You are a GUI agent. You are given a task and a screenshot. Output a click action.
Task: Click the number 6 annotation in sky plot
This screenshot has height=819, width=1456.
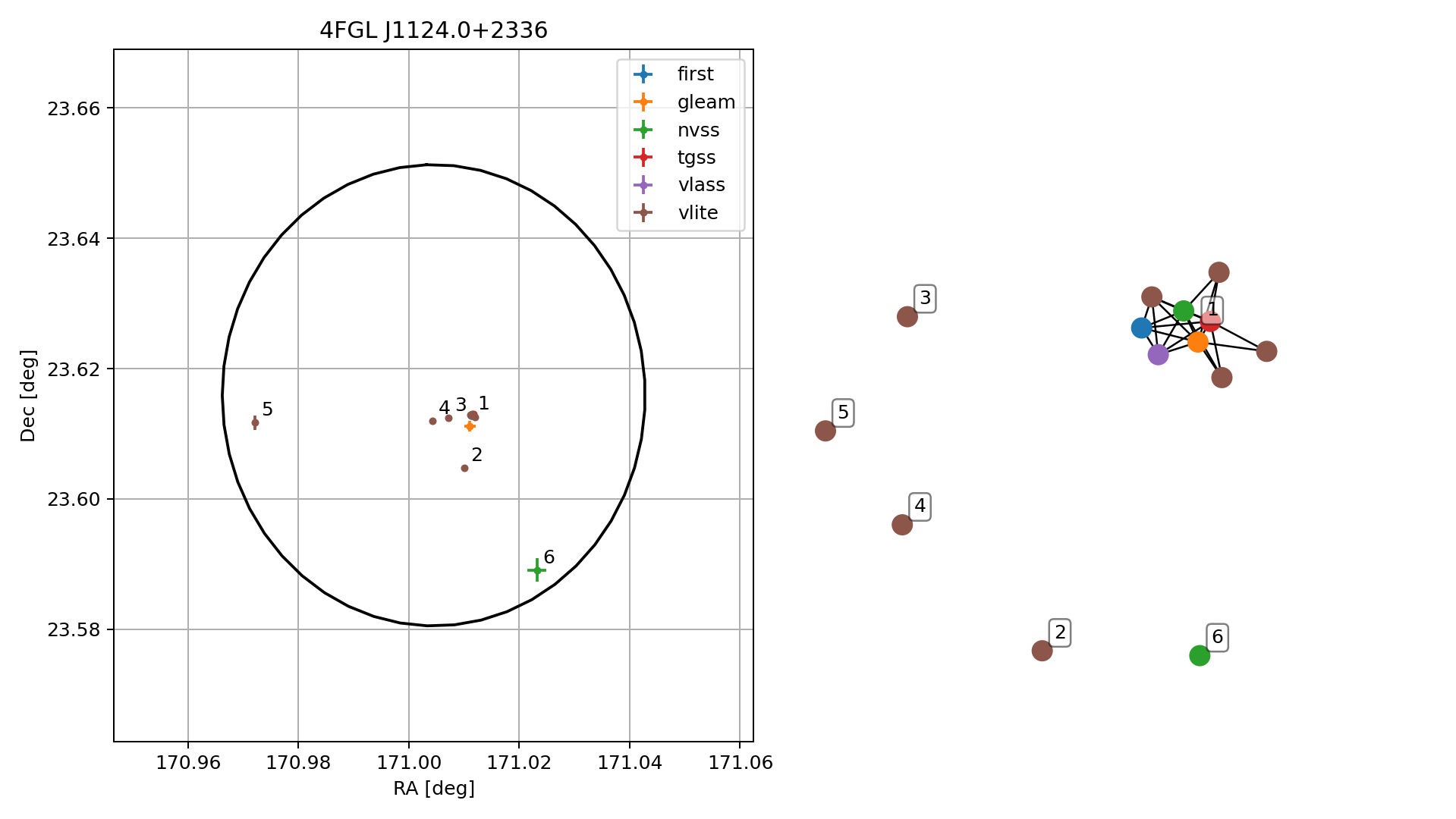coord(549,557)
